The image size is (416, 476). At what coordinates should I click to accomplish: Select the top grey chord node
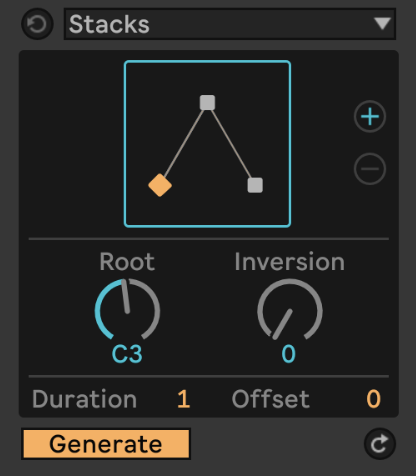(207, 103)
